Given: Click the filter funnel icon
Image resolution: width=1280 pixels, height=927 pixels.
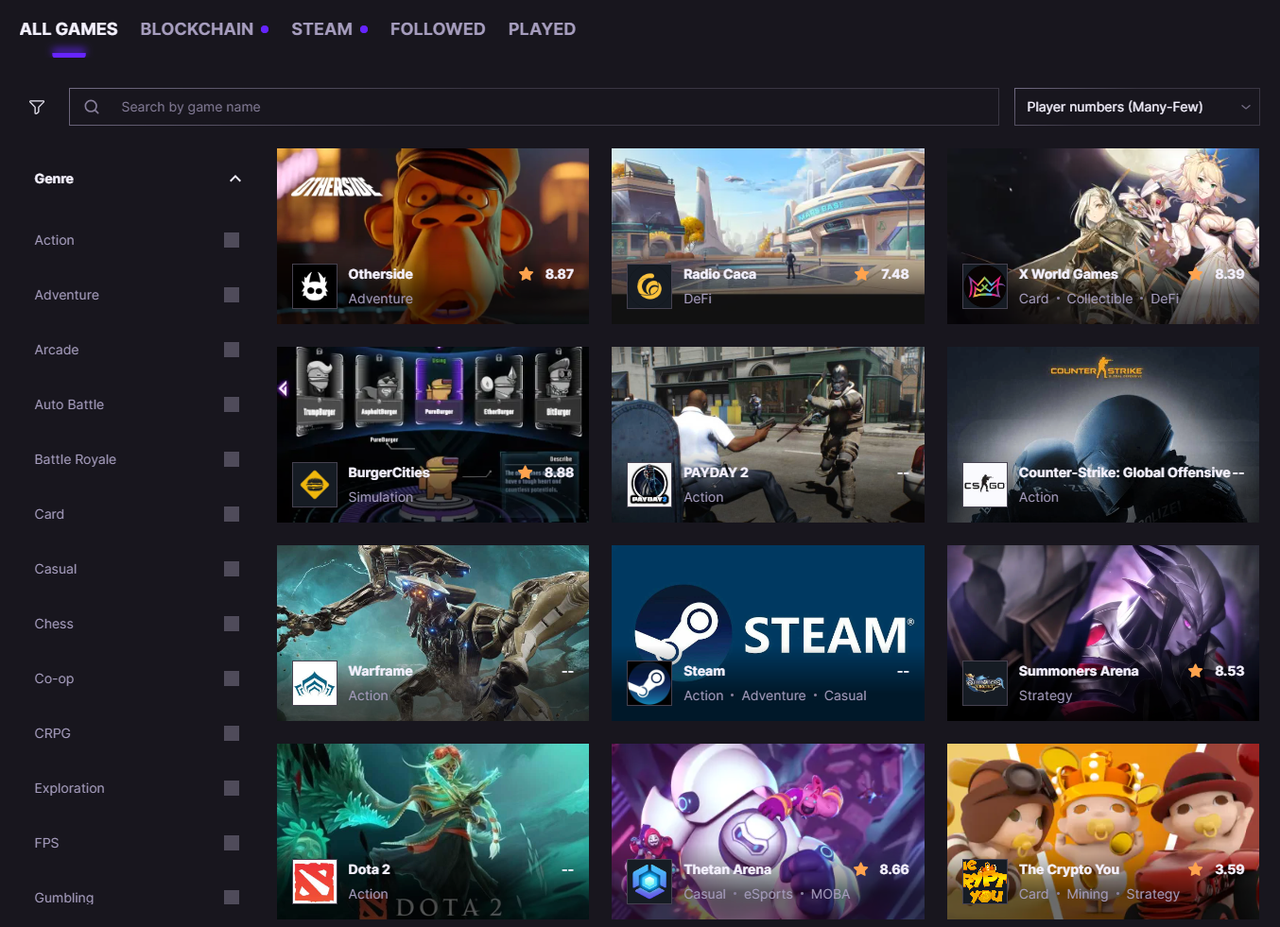Looking at the screenshot, I should click(37, 106).
